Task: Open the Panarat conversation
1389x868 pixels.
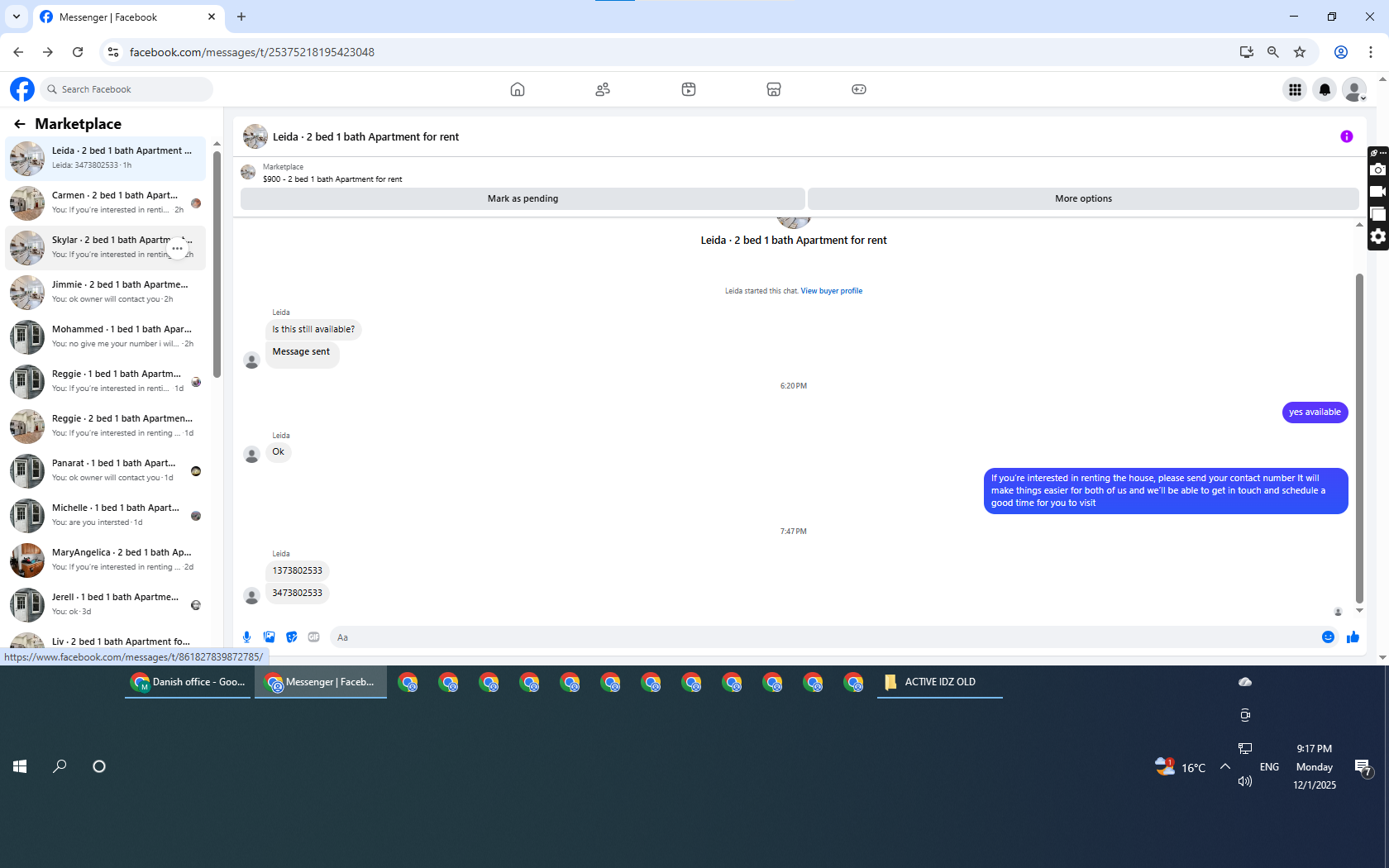Action: 106,470
